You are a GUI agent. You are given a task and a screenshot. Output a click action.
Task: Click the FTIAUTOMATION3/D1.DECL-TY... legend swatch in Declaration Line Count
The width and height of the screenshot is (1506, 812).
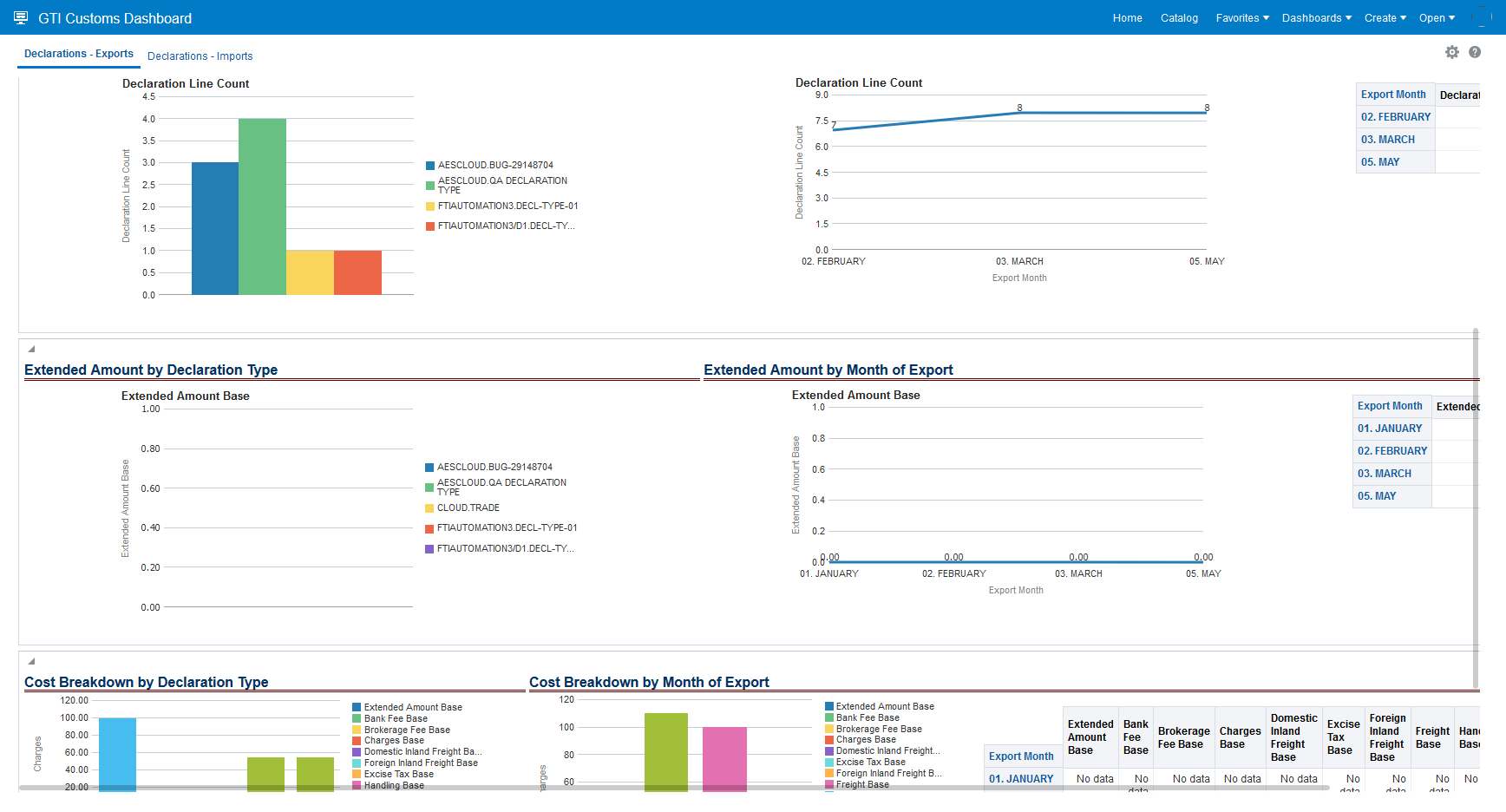click(430, 226)
